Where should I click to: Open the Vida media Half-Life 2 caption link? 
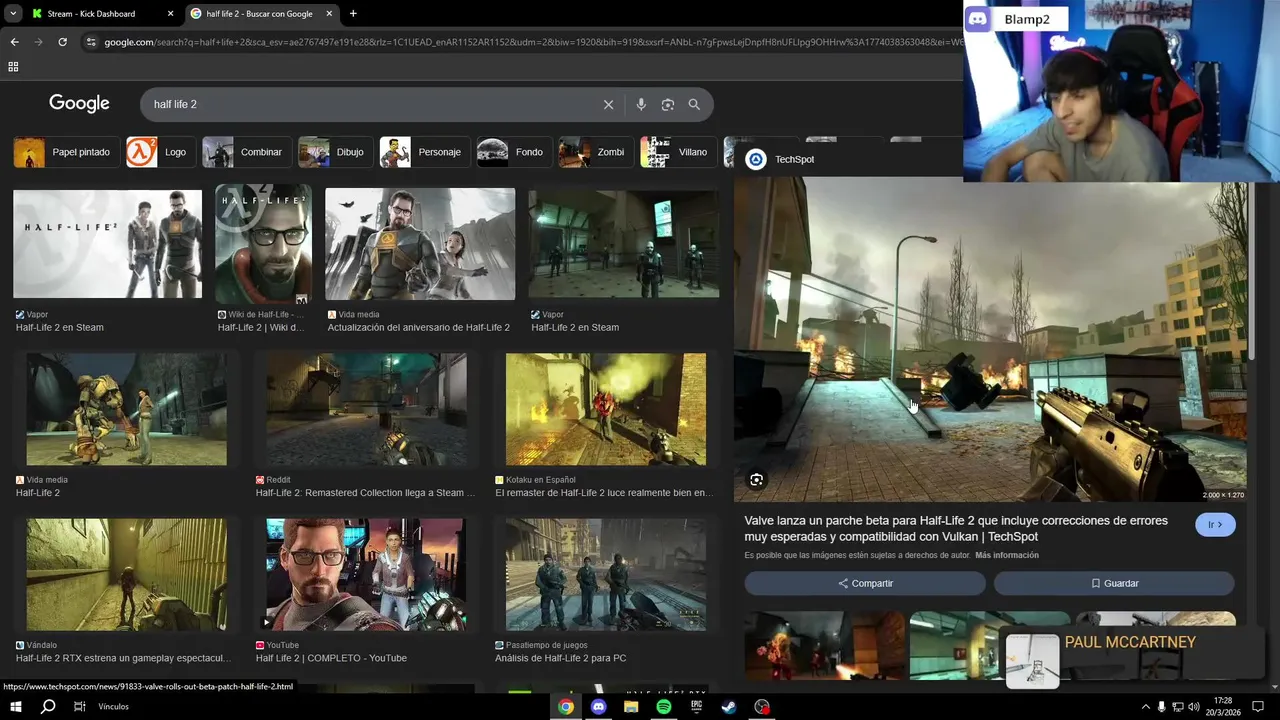click(x=38, y=493)
